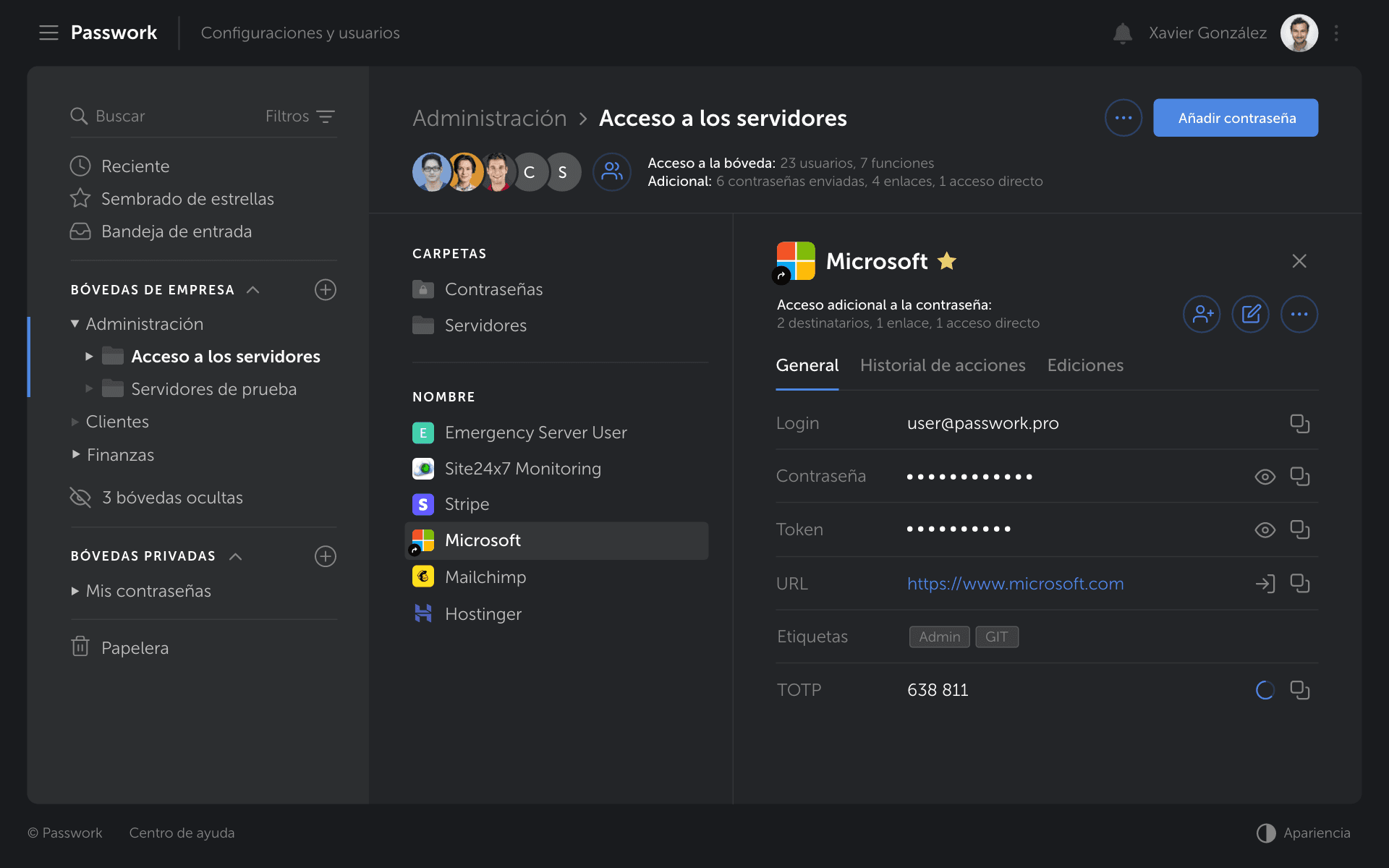Viewport: 1389px width, 868px height.
Task: Add a new company vault
Action: coord(326,290)
